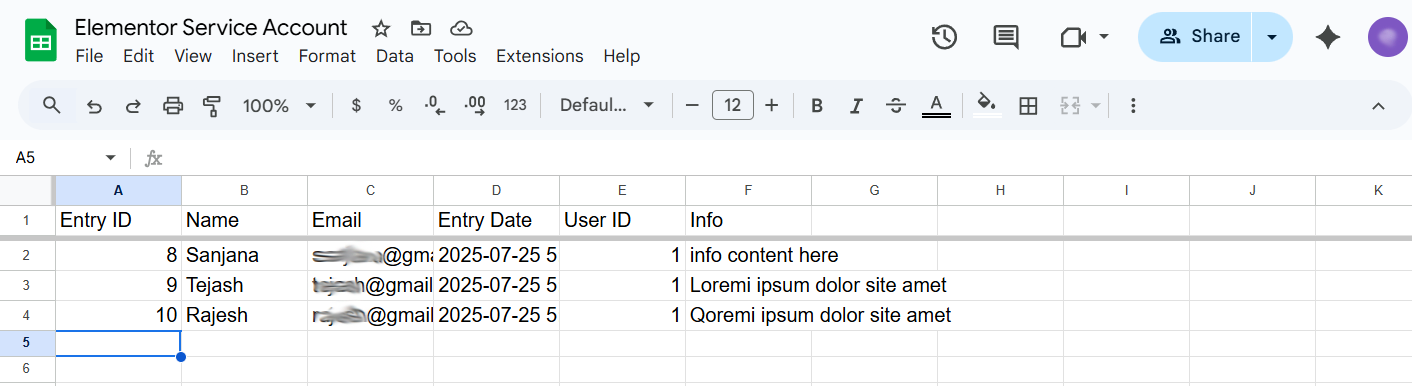This screenshot has width=1412, height=386.
Task: Select the 'Sanjana' cell
Action: click(x=245, y=255)
